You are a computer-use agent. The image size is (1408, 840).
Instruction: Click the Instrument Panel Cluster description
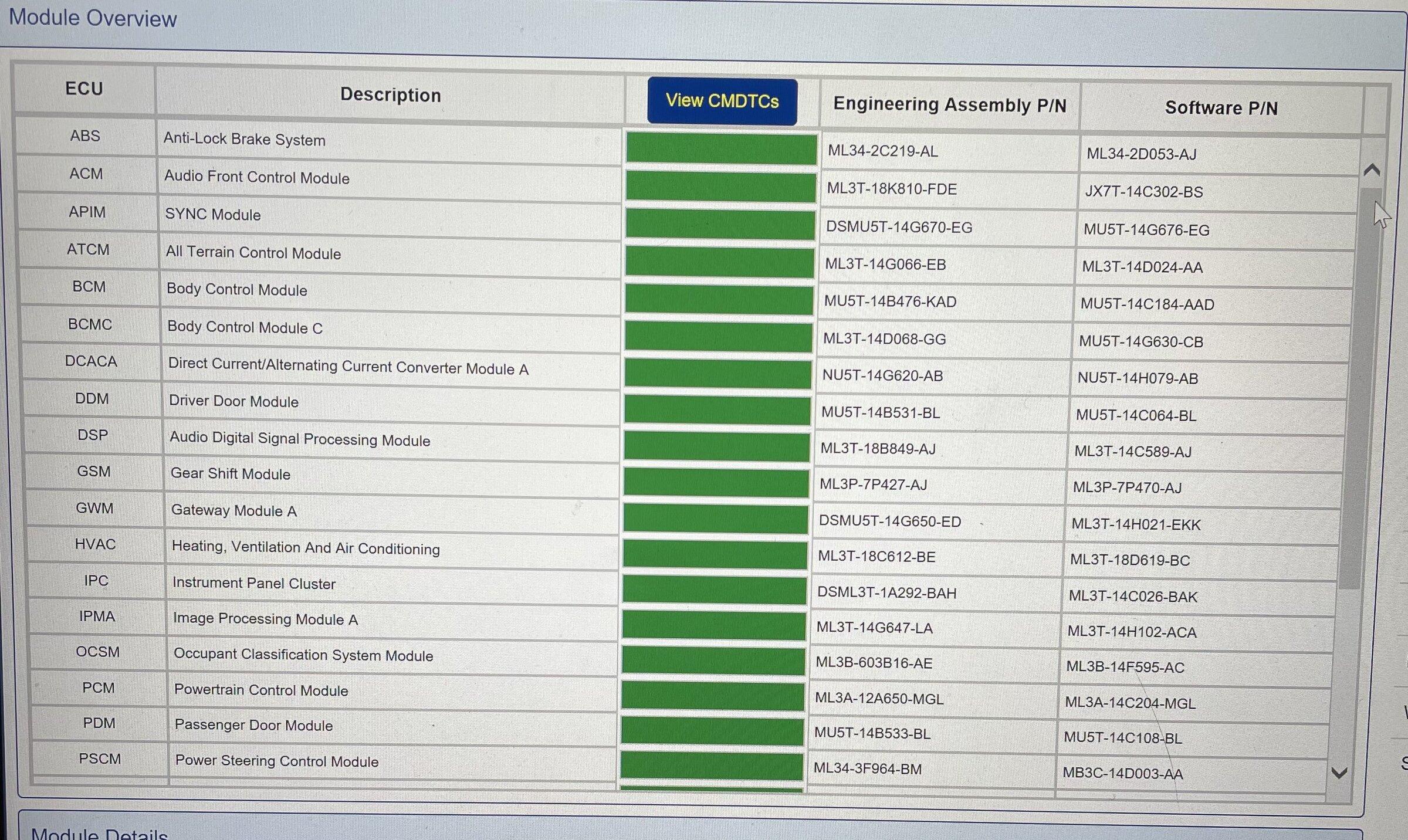(254, 583)
